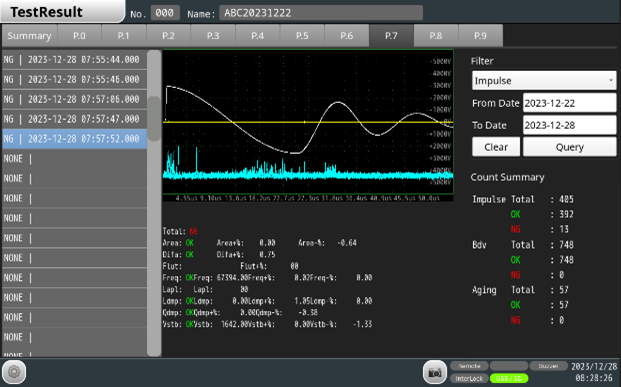Image resolution: width=621 pixels, height=387 pixels.
Task: Toggle the Buzzer indicator
Action: point(548,366)
